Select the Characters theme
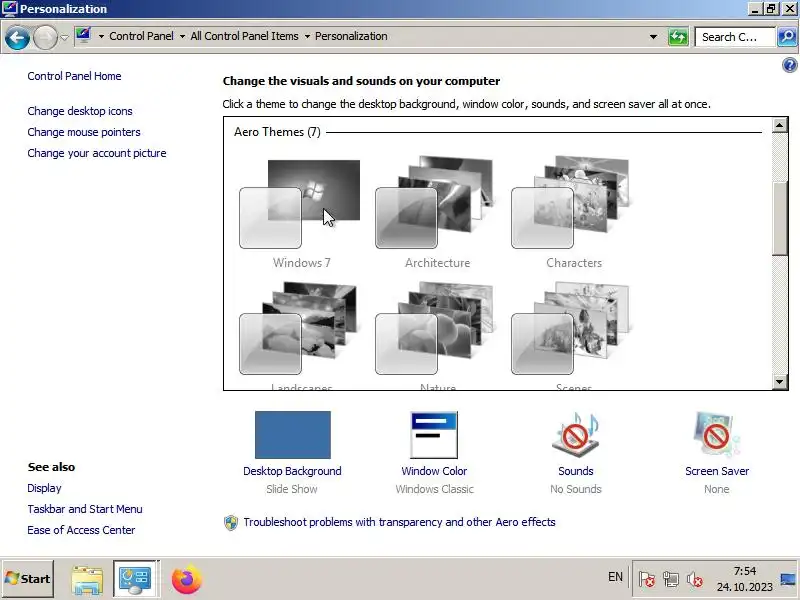 pos(573,213)
